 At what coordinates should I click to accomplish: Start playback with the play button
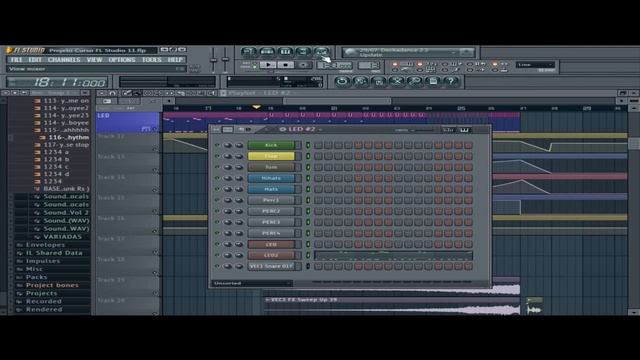click(268, 65)
